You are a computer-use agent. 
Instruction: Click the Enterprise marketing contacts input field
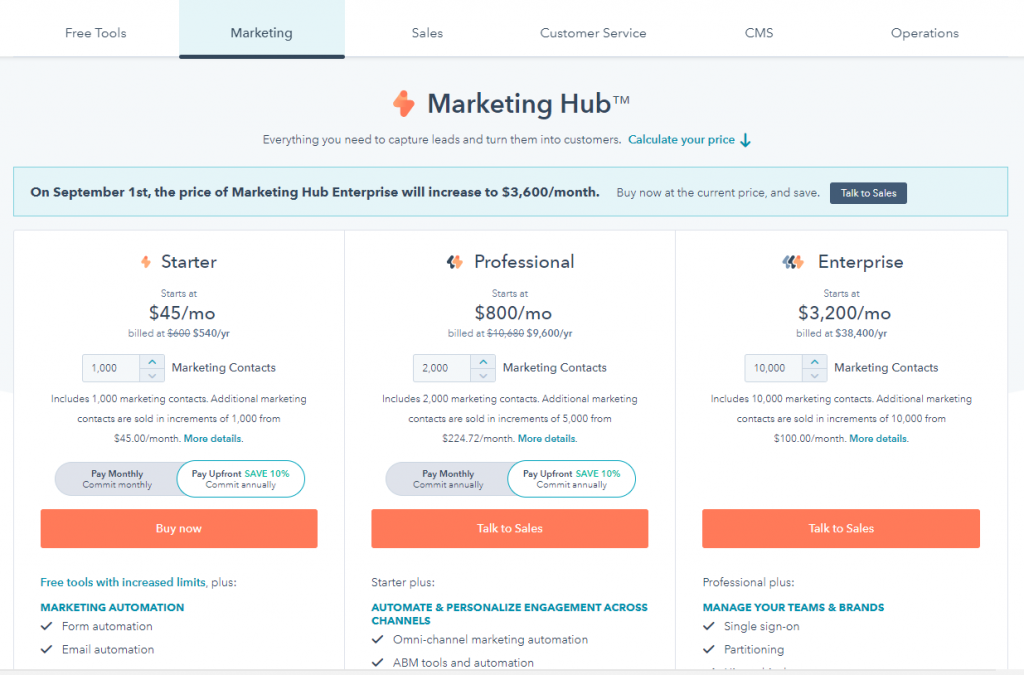point(773,368)
